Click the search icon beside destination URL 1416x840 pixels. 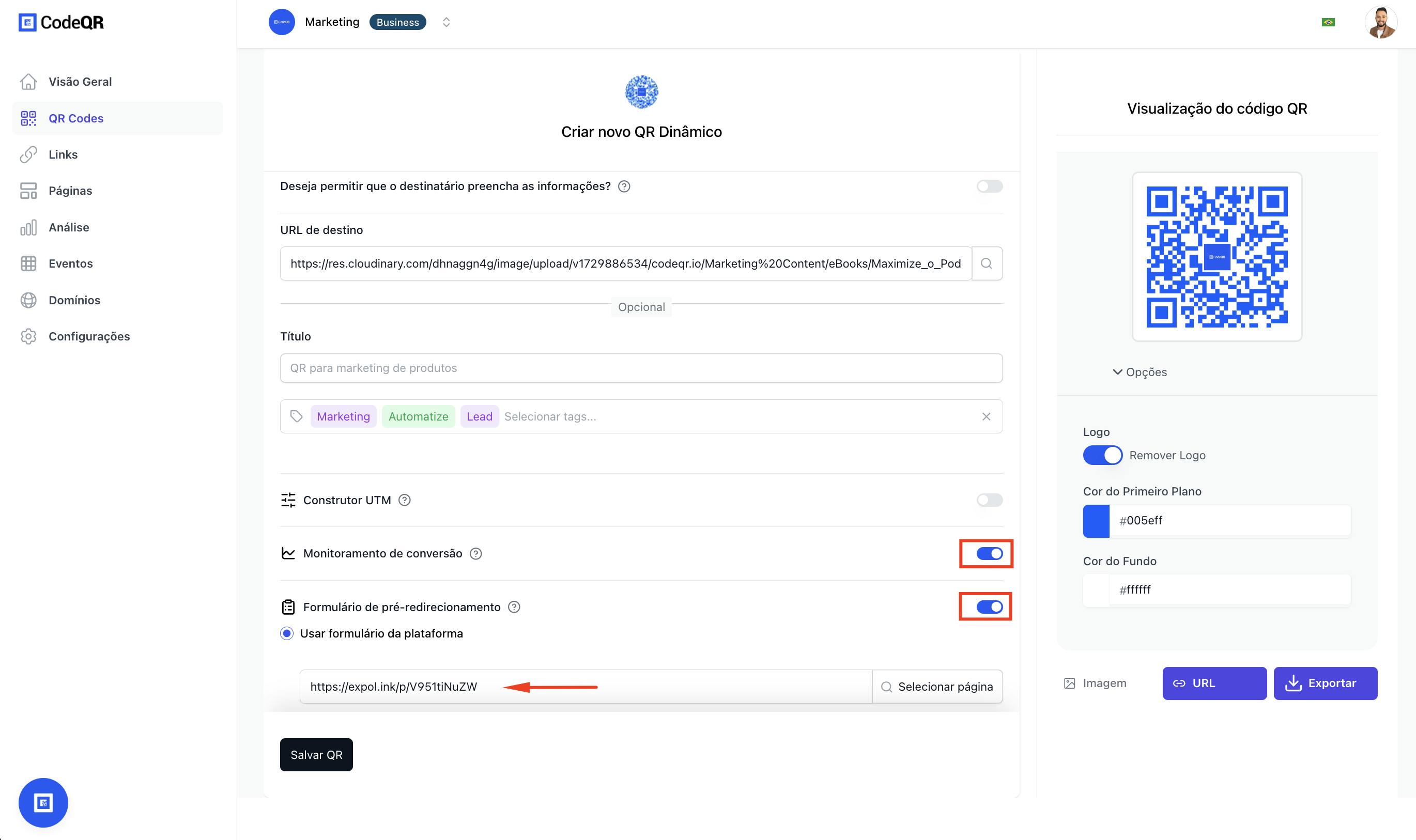987,263
